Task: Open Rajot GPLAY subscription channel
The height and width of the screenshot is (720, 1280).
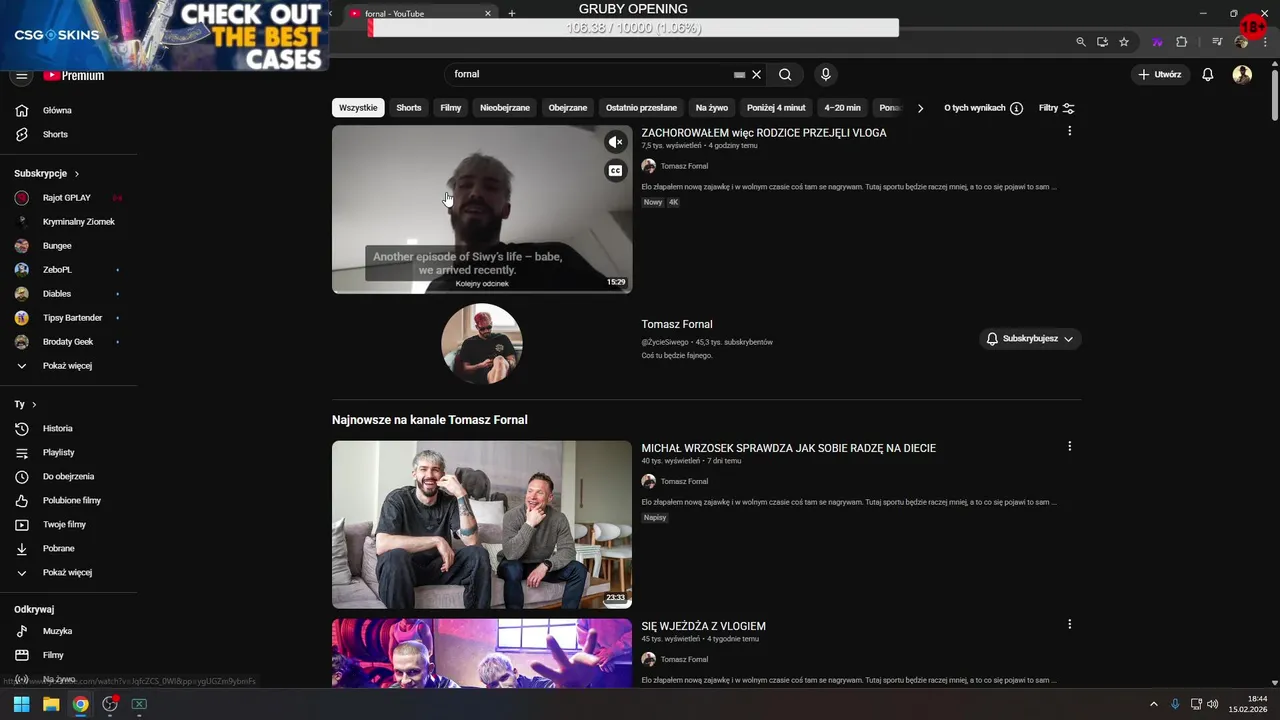Action: tap(68, 198)
